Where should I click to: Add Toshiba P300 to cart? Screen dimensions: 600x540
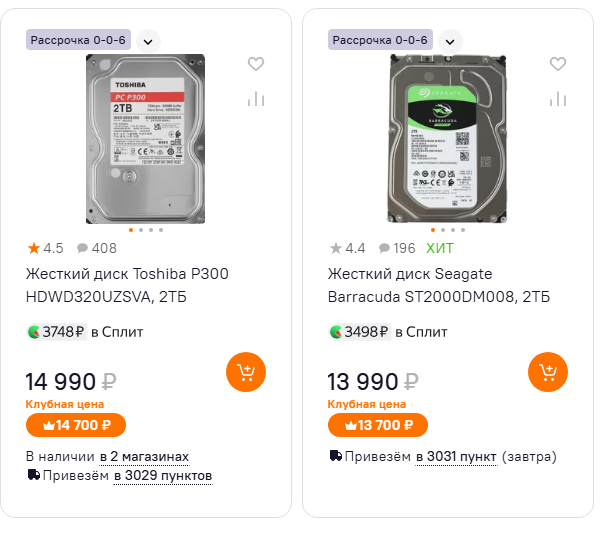[x=245, y=373]
